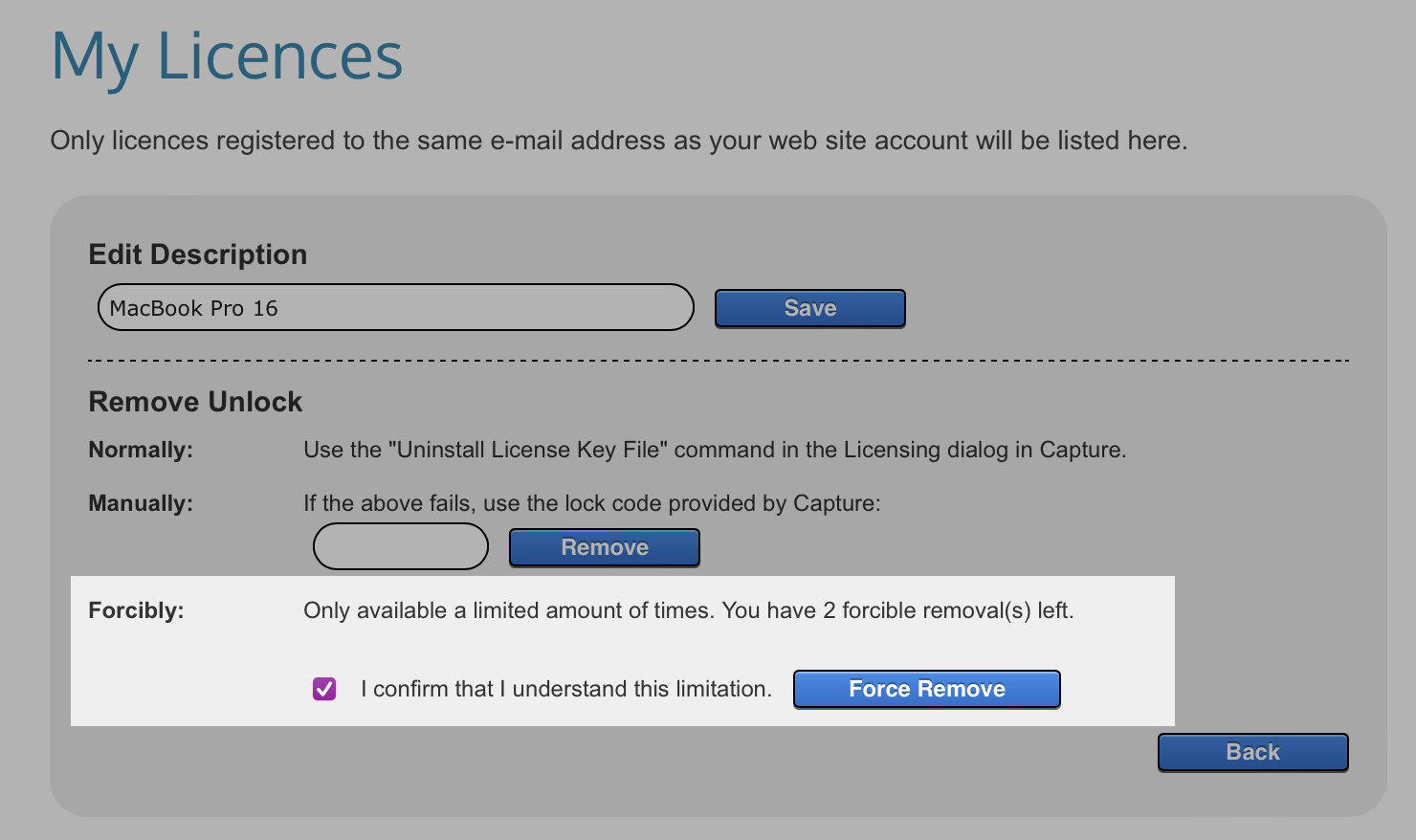The height and width of the screenshot is (840, 1416).
Task: Click the Force Remove button
Action: pyautogui.click(x=926, y=689)
